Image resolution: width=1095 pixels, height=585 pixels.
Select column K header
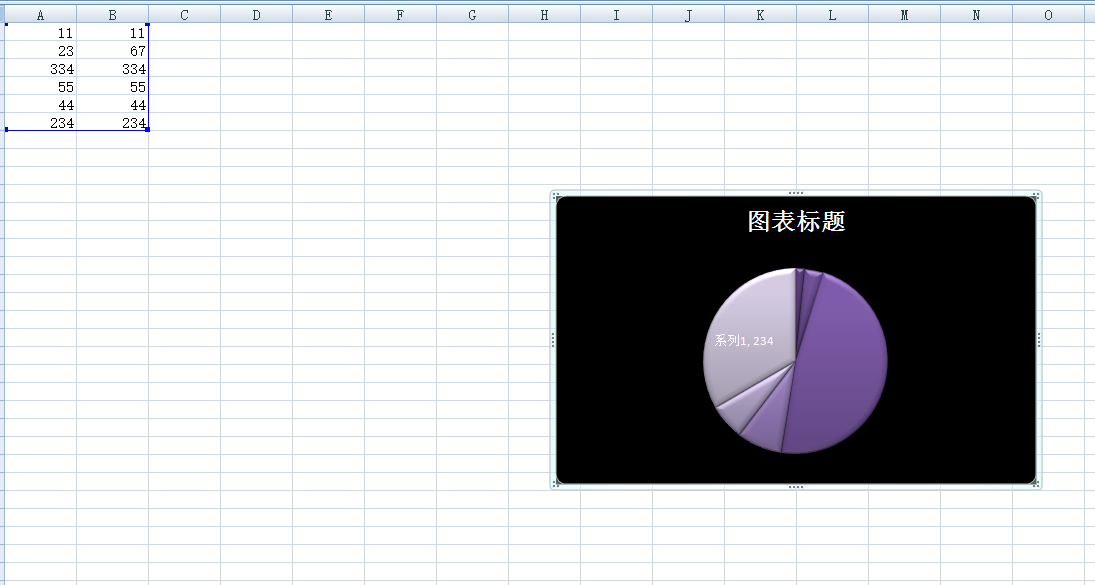pos(760,15)
